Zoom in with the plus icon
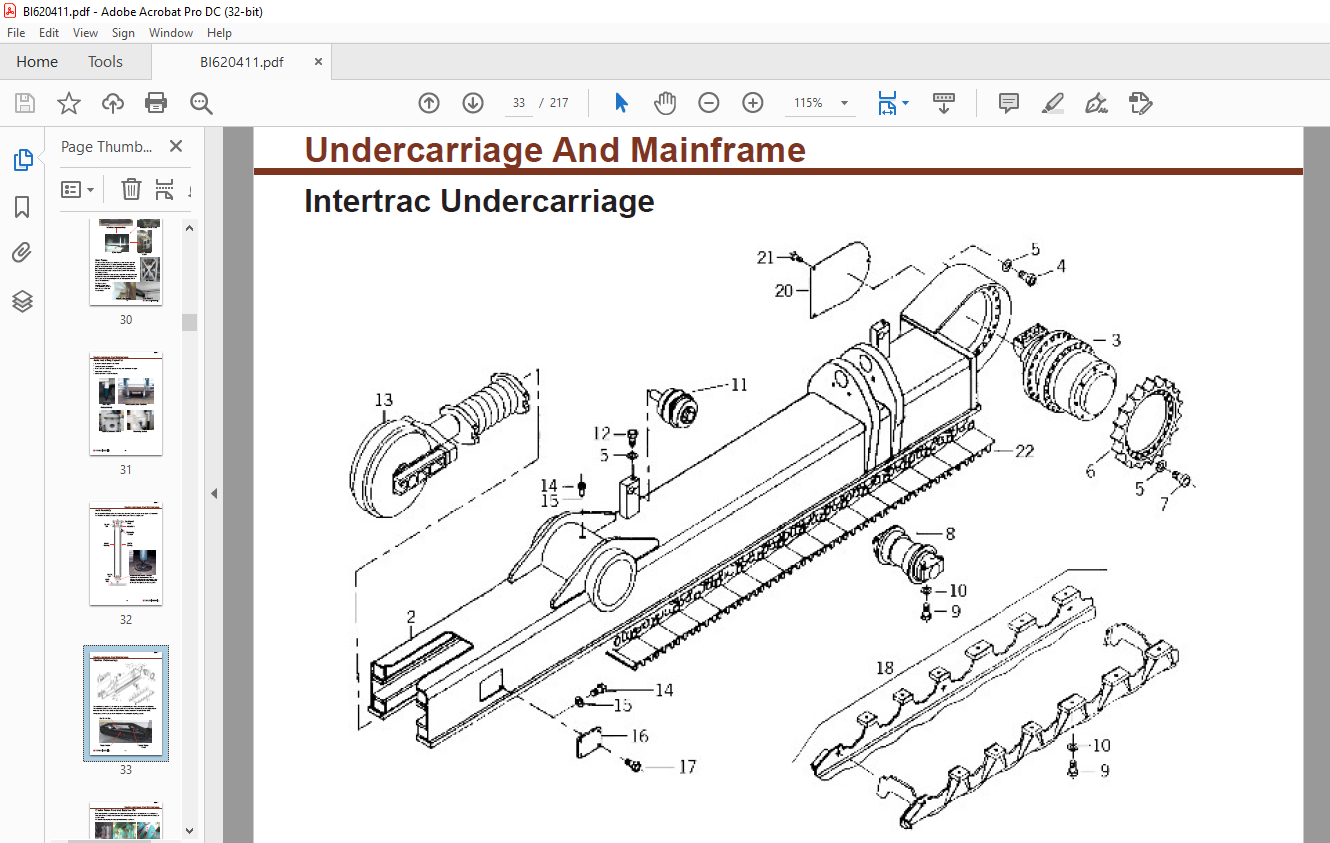The height and width of the screenshot is (843, 1330). (753, 103)
